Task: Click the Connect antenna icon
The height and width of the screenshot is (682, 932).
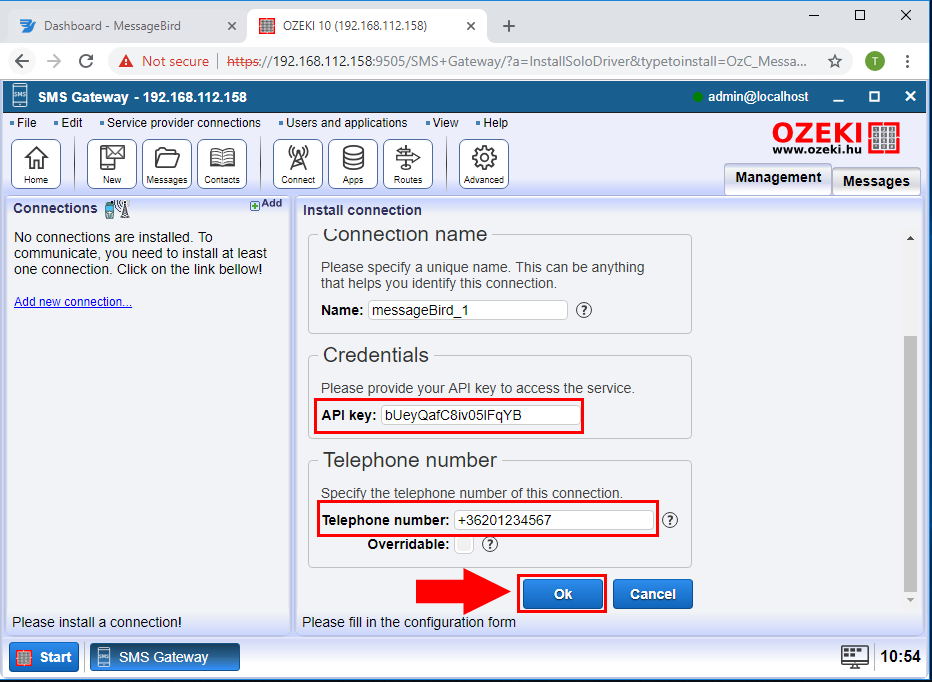Action: (x=298, y=163)
